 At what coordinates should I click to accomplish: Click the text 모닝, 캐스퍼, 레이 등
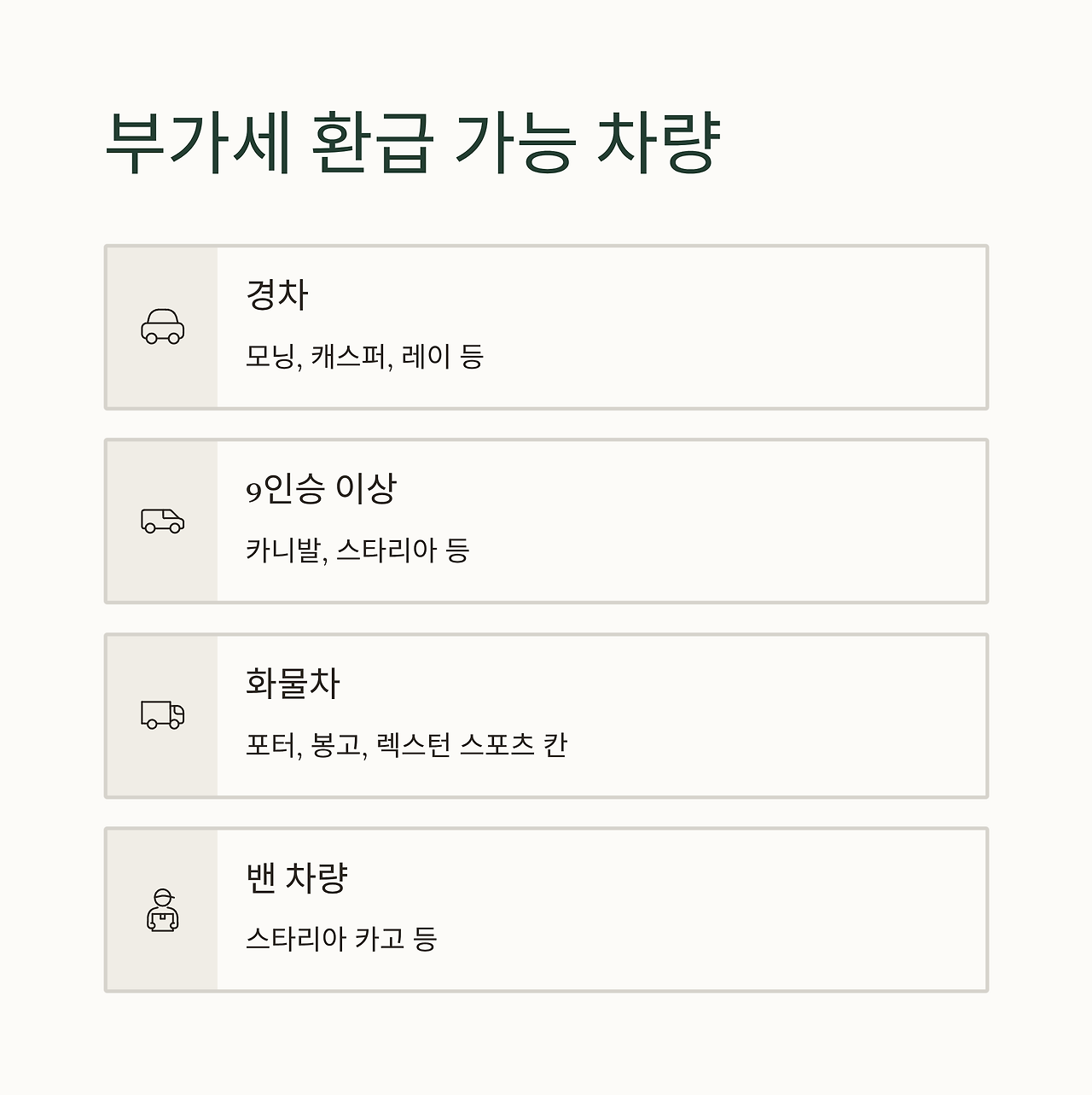point(364,356)
